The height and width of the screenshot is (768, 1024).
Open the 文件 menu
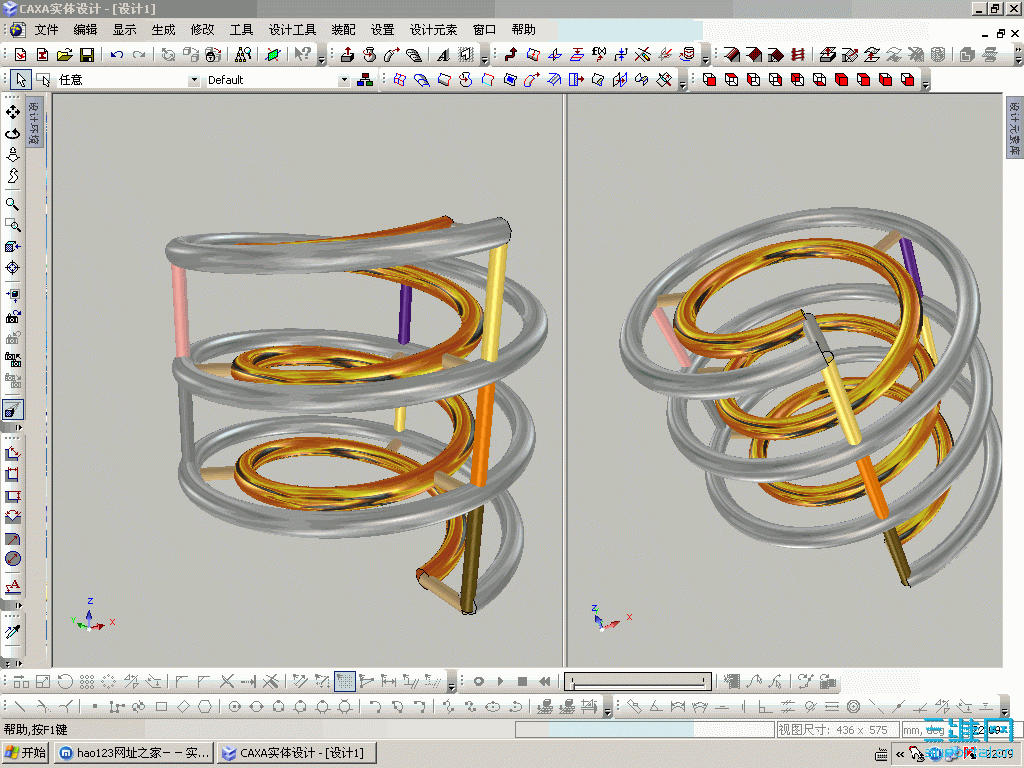point(46,29)
